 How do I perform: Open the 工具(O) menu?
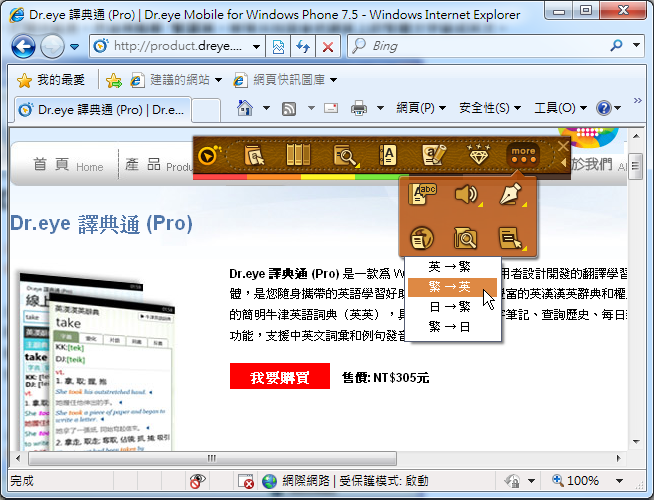click(x=561, y=108)
